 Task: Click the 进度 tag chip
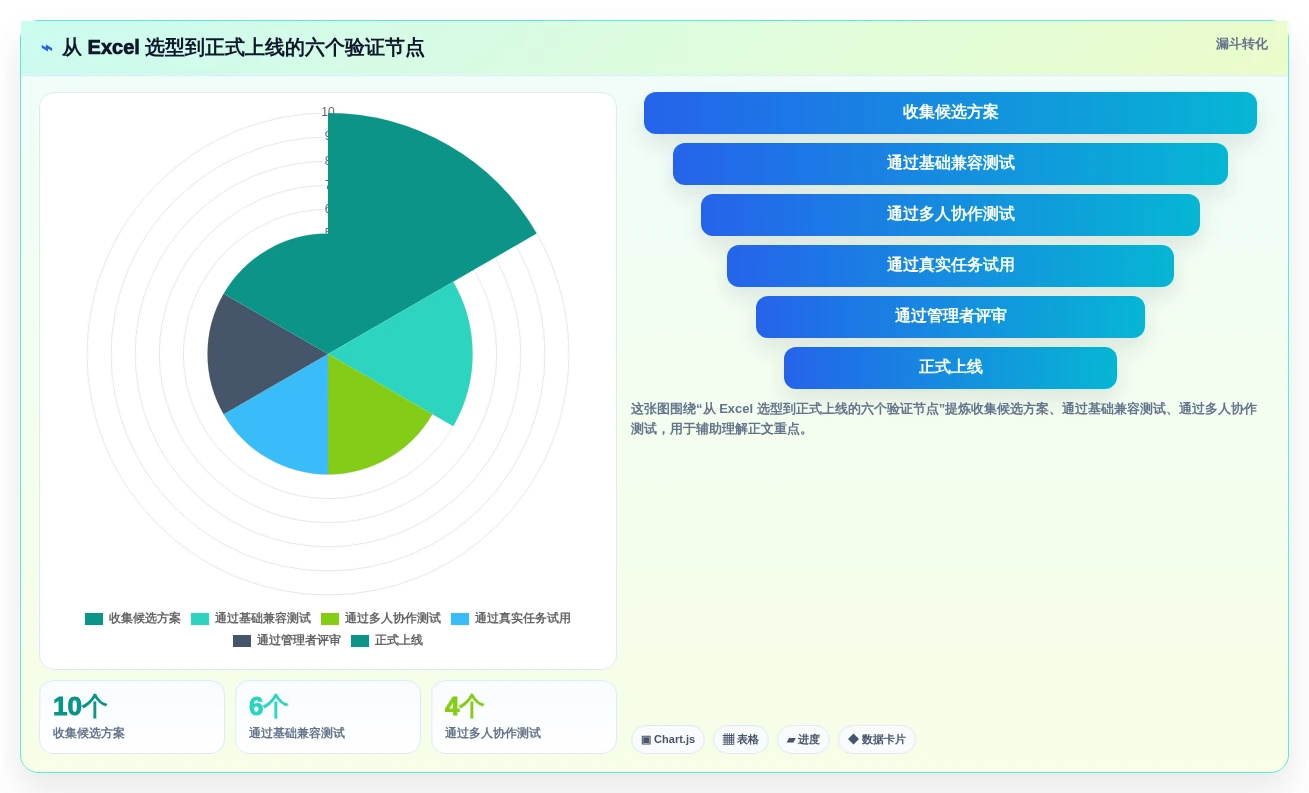point(803,740)
